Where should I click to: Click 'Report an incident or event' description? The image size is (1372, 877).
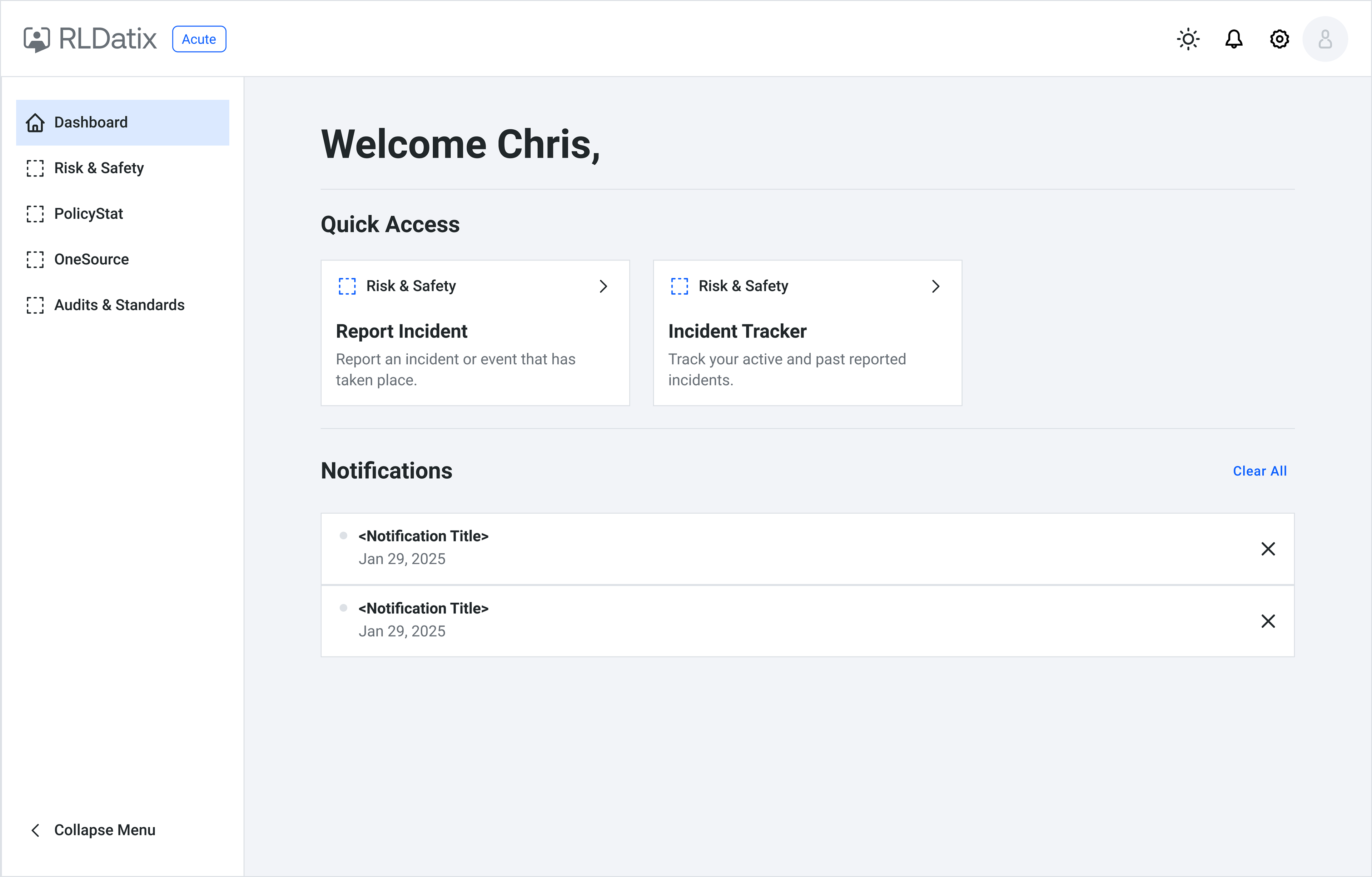click(x=455, y=369)
